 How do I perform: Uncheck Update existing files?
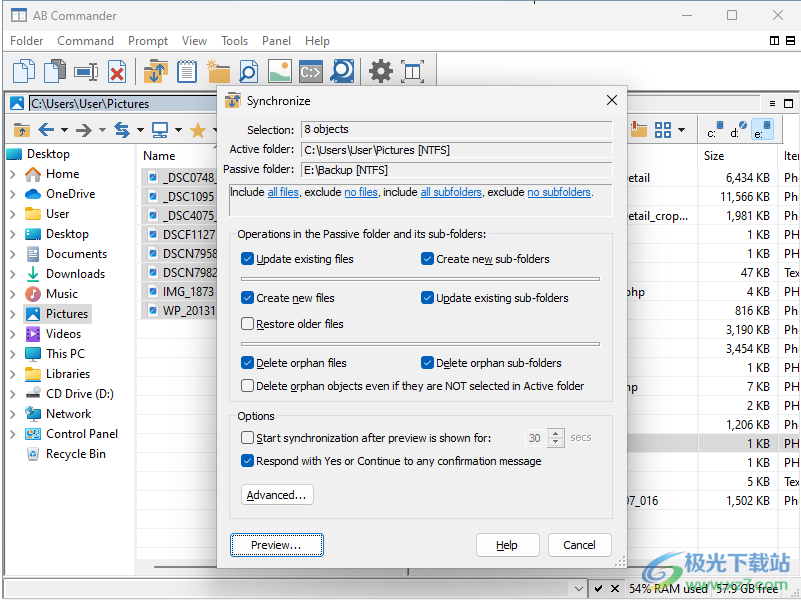[x=247, y=259]
